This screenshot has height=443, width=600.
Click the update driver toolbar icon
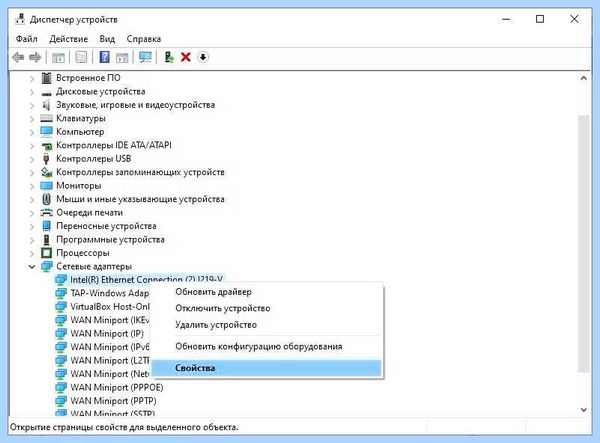pyautogui.click(x=169, y=57)
